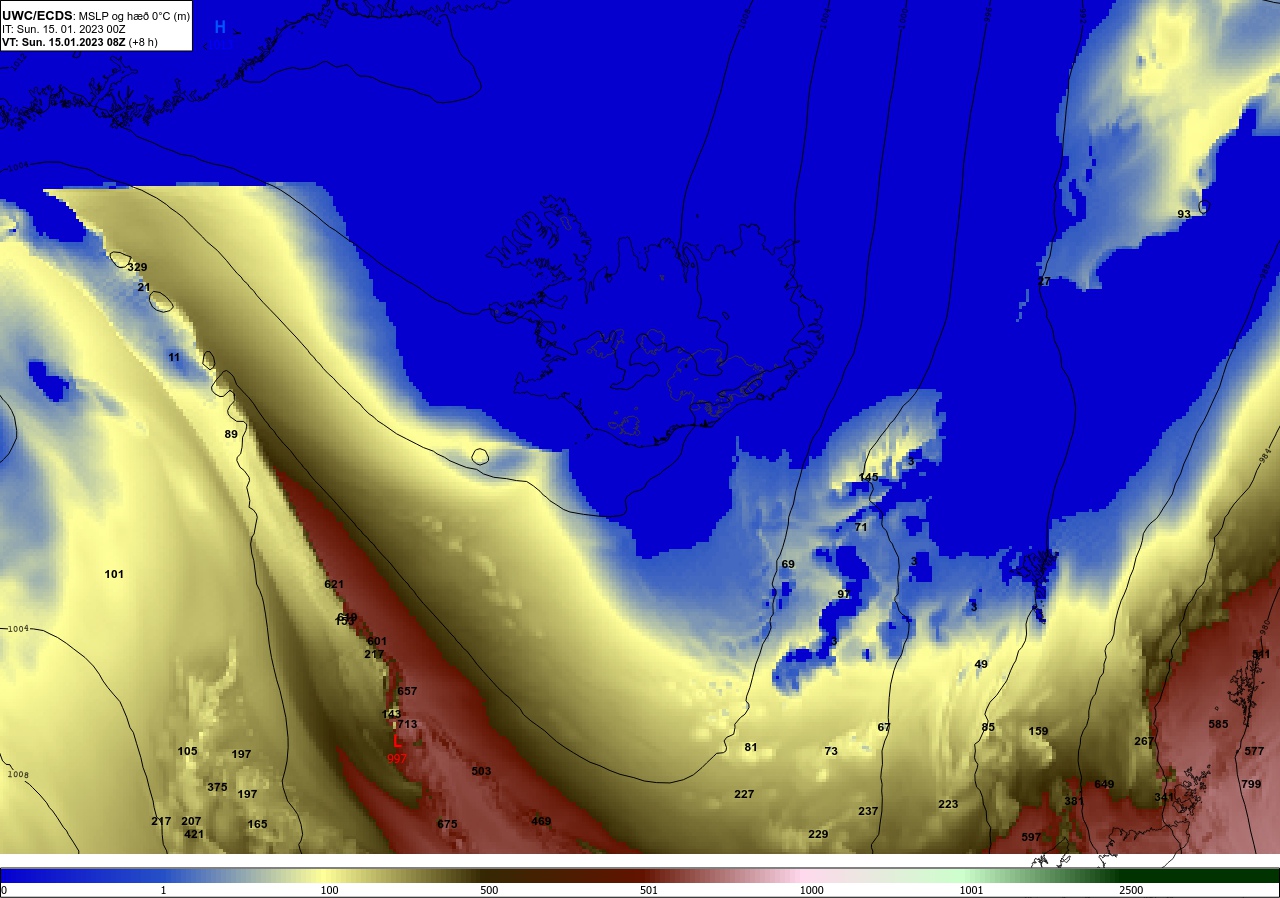Viewport: 1280px width, 898px height.
Task: Click the map value 675
Action: pos(447,824)
